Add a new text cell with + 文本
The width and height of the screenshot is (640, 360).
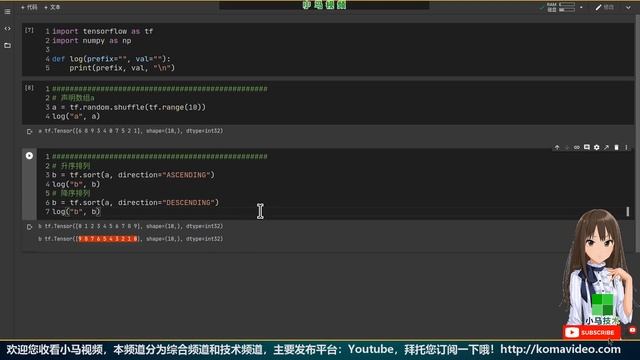52,7
